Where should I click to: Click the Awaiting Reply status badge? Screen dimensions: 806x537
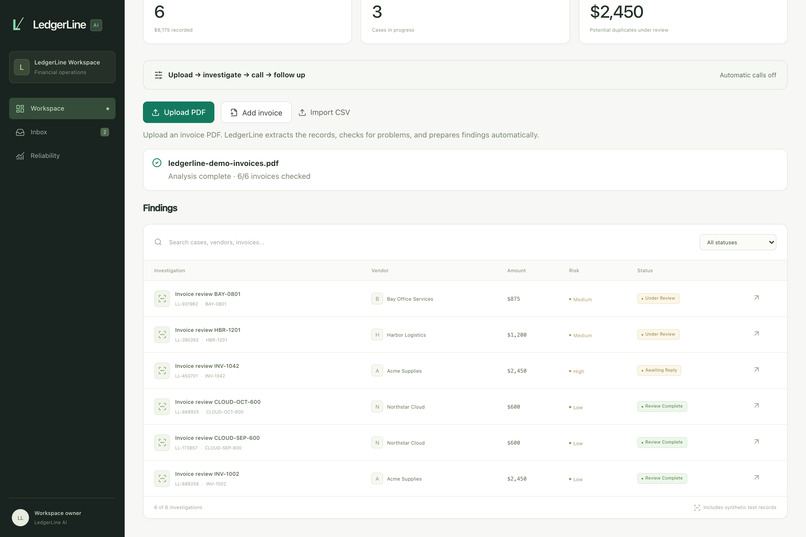point(659,370)
